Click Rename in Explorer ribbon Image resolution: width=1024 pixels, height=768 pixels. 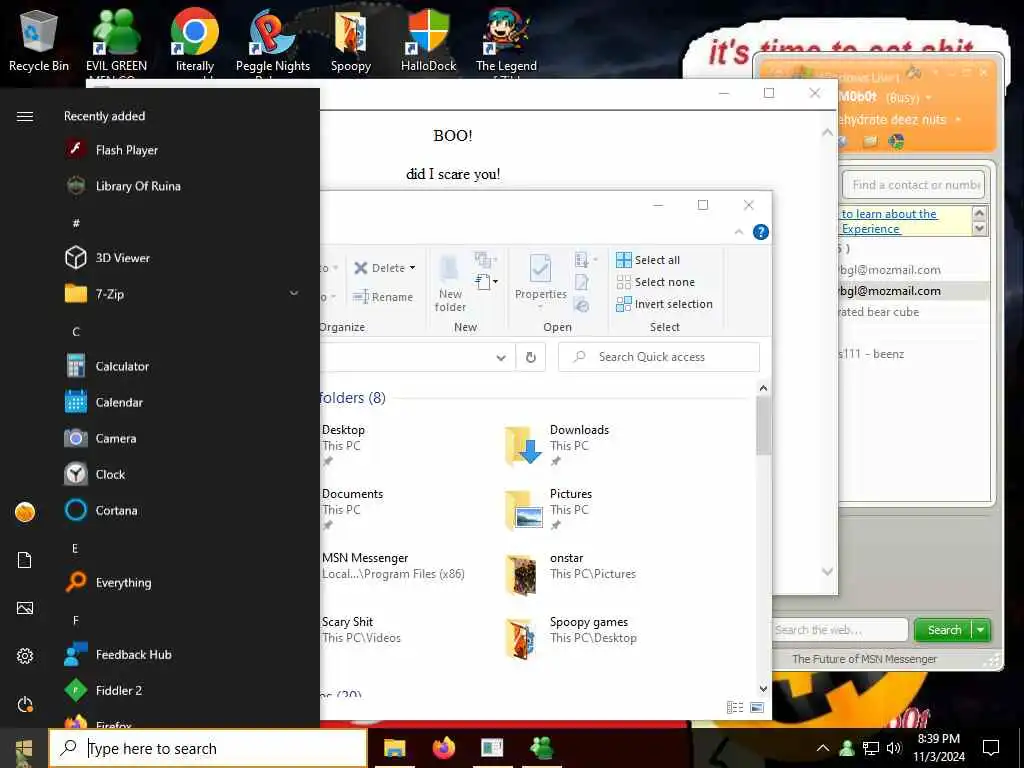[383, 297]
